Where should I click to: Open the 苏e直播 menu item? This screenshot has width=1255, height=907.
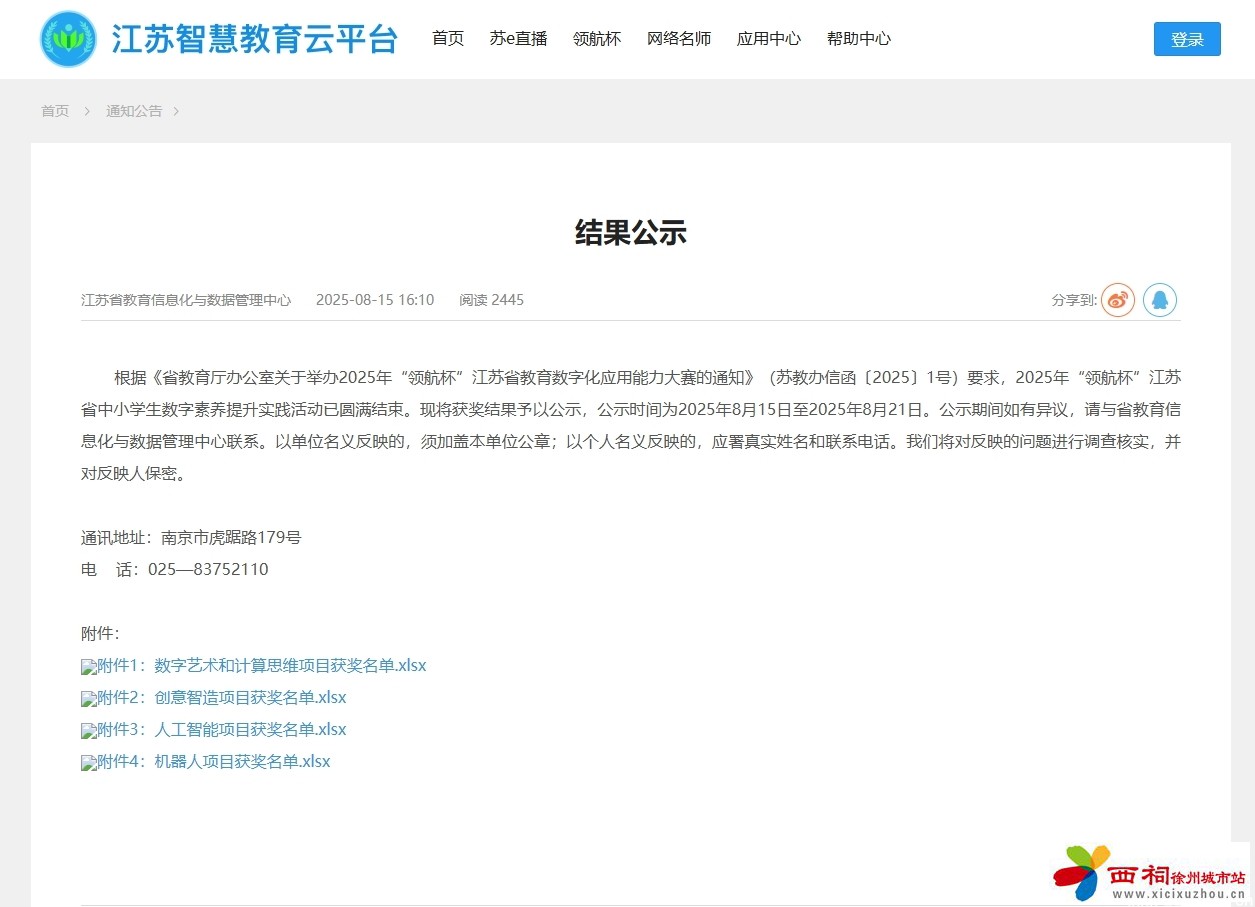click(518, 39)
